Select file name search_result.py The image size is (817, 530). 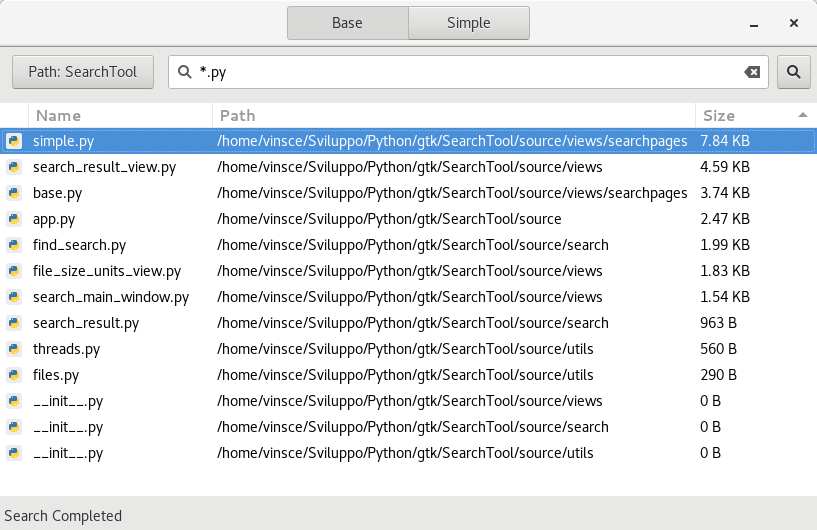(x=86, y=324)
